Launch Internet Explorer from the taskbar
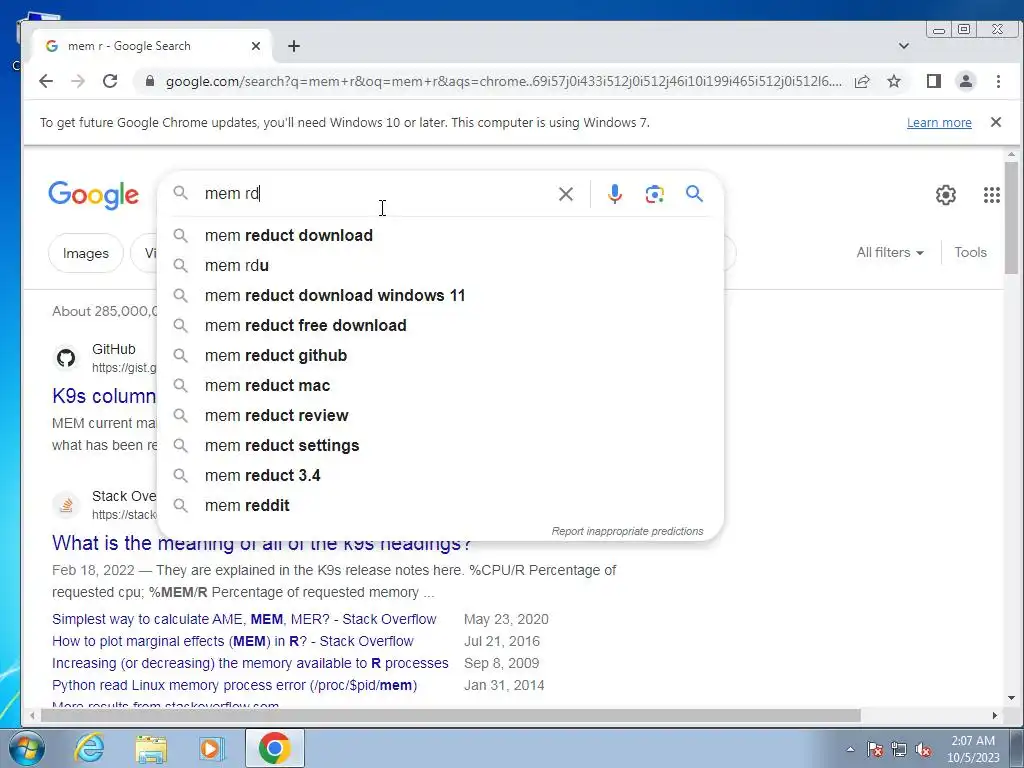Screen dimensions: 1024x768 click(x=89, y=748)
